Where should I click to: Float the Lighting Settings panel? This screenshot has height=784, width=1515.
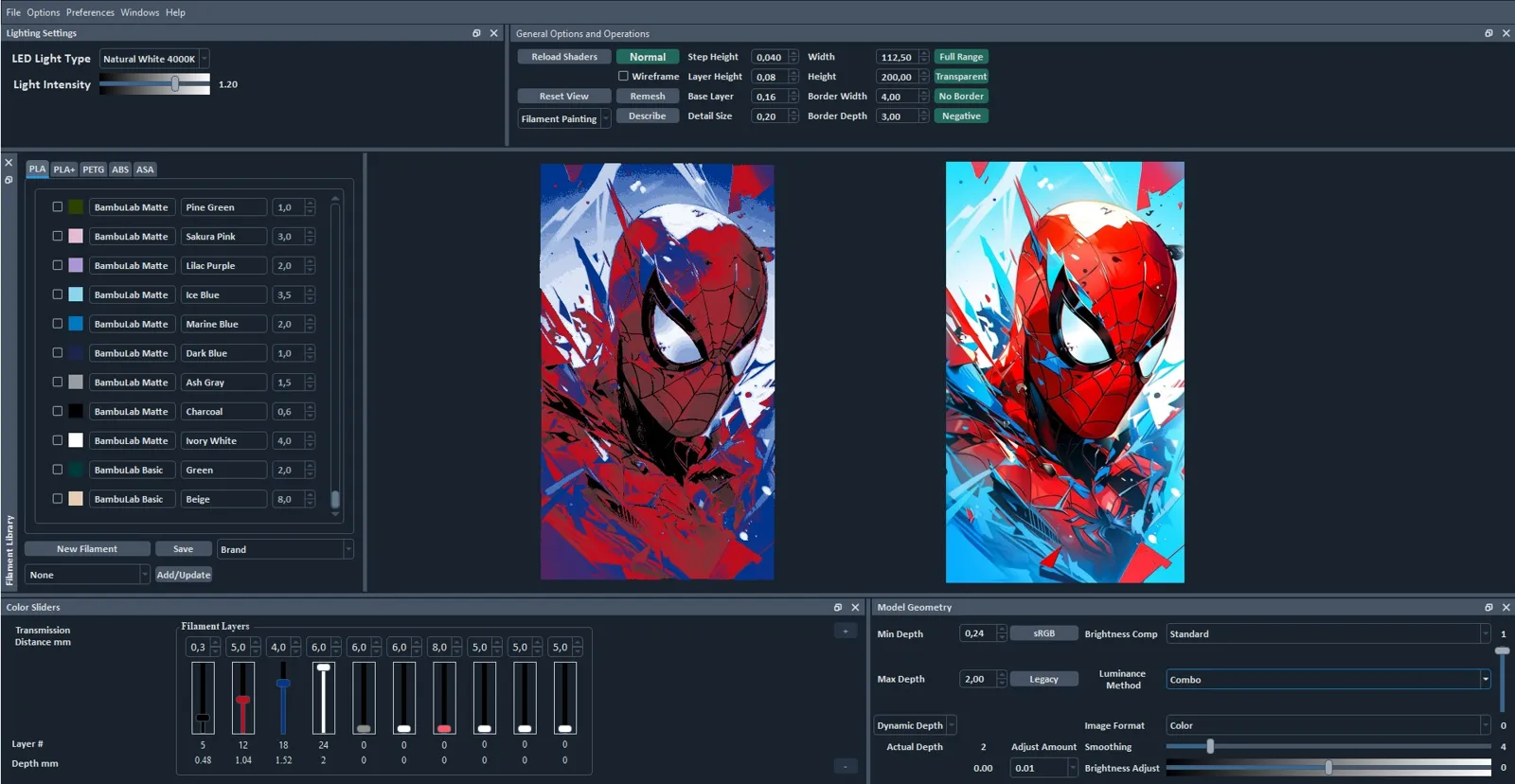[476, 33]
